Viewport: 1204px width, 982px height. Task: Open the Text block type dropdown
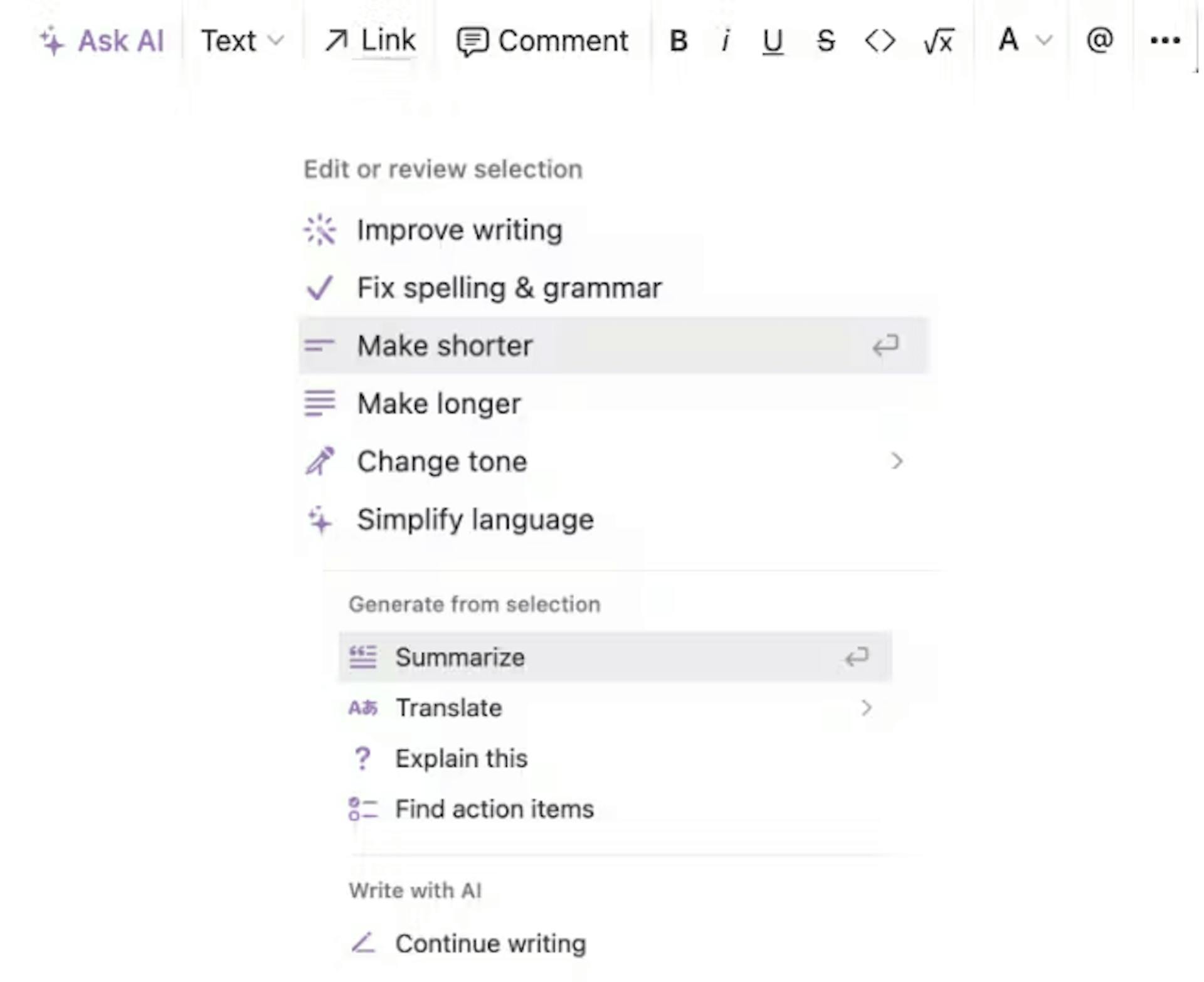(x=241, y=40)
